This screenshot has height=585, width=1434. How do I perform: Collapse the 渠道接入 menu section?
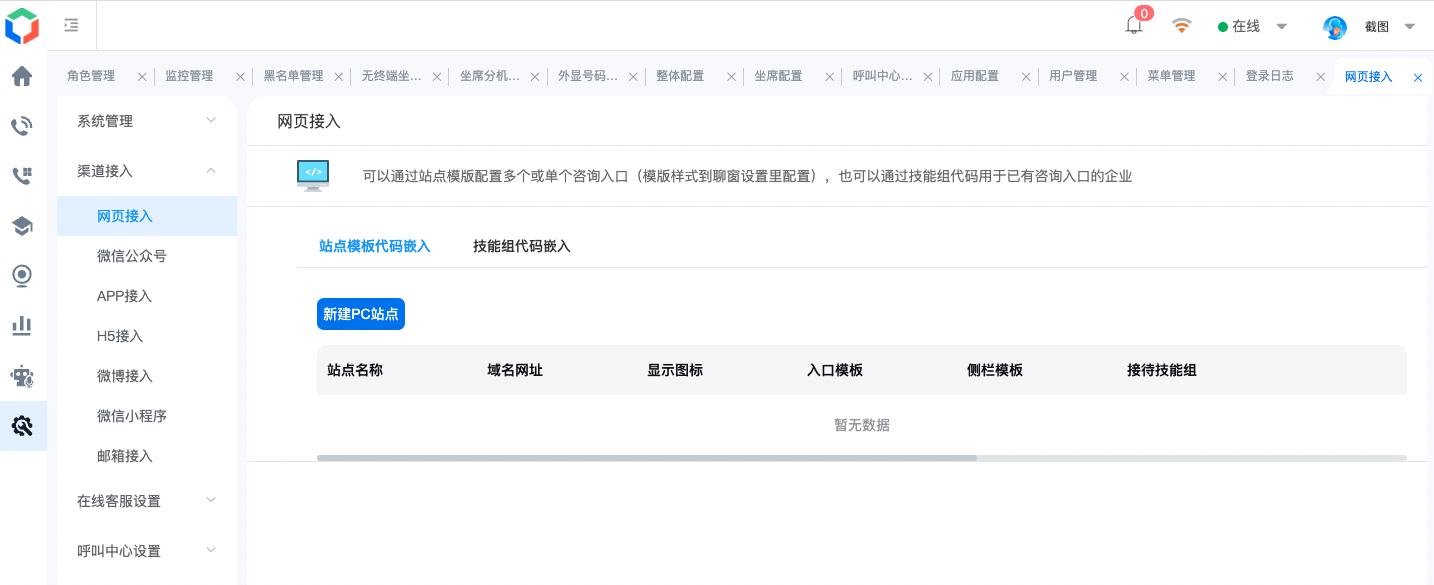coord(147,171)
